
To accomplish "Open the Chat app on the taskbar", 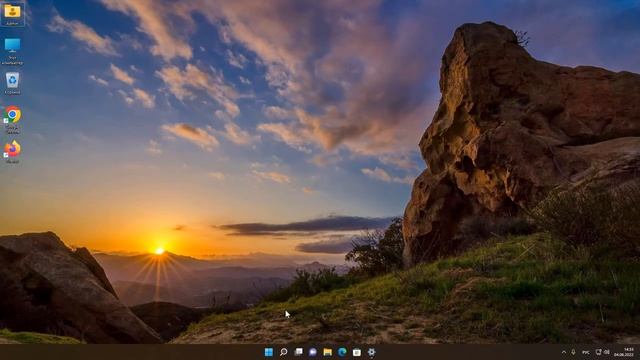I will tap(313, 352).
